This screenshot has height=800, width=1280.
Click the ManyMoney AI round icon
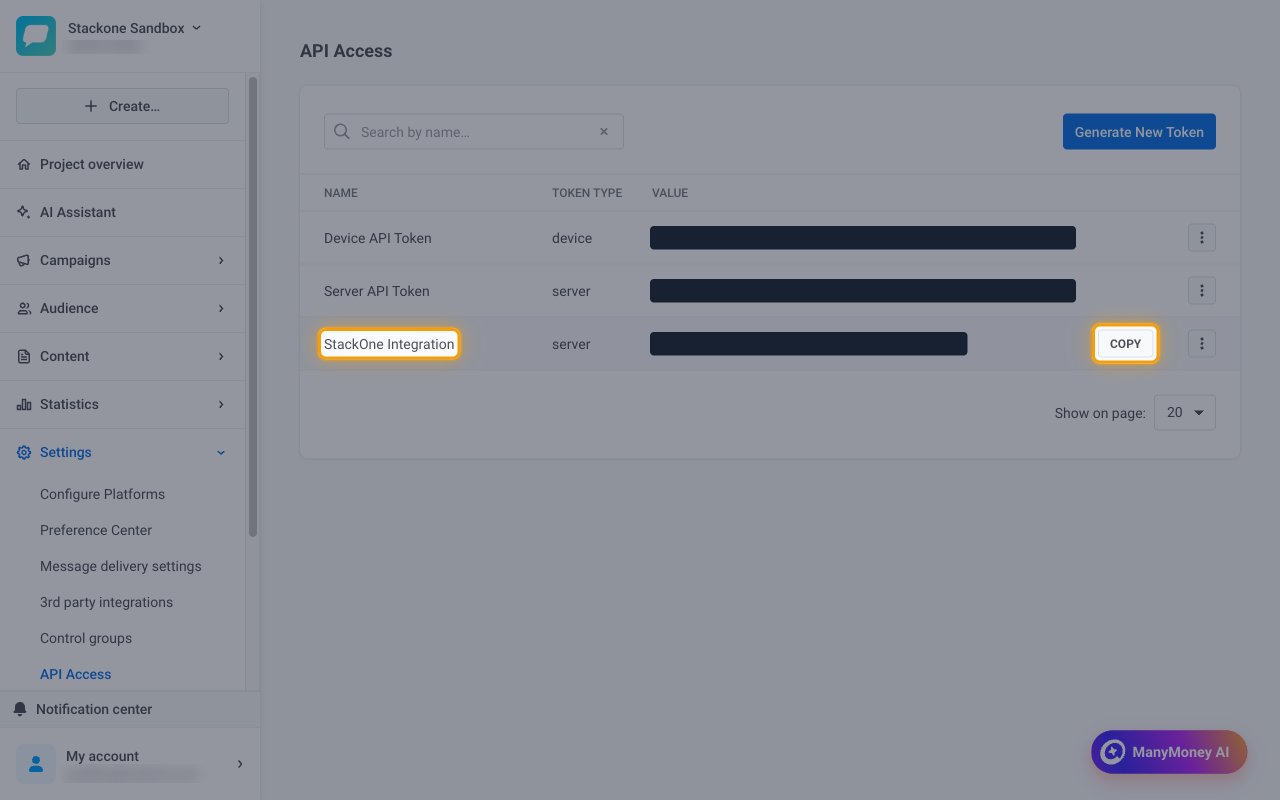pyautogui.click(x=1112, y=752)
